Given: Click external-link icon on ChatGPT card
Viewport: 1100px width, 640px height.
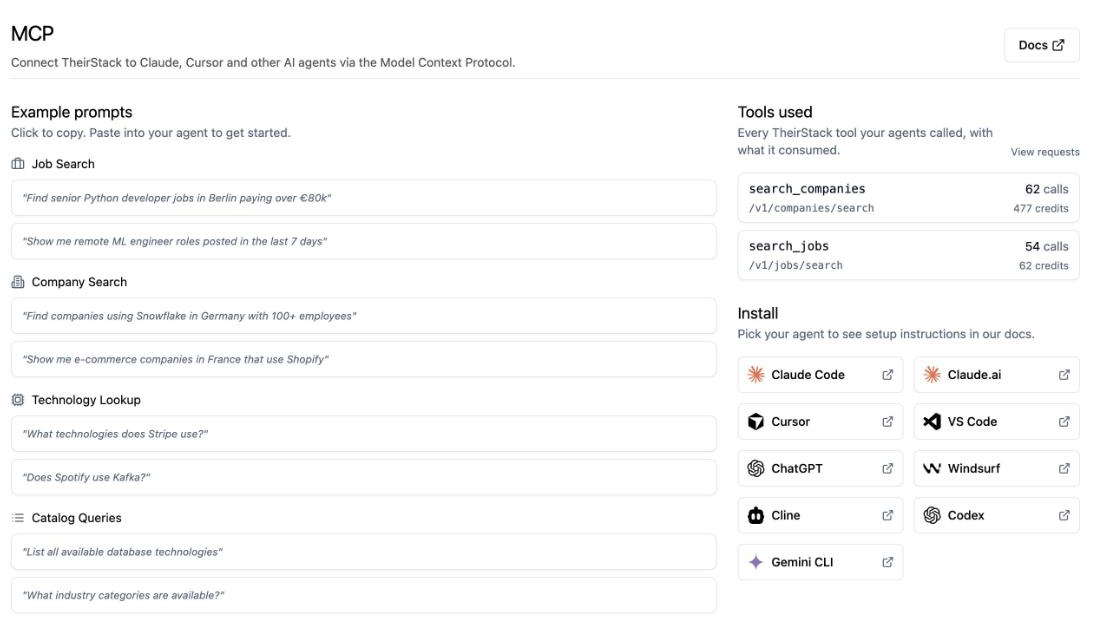Looking at the screenshot, I should coord(887,468).
